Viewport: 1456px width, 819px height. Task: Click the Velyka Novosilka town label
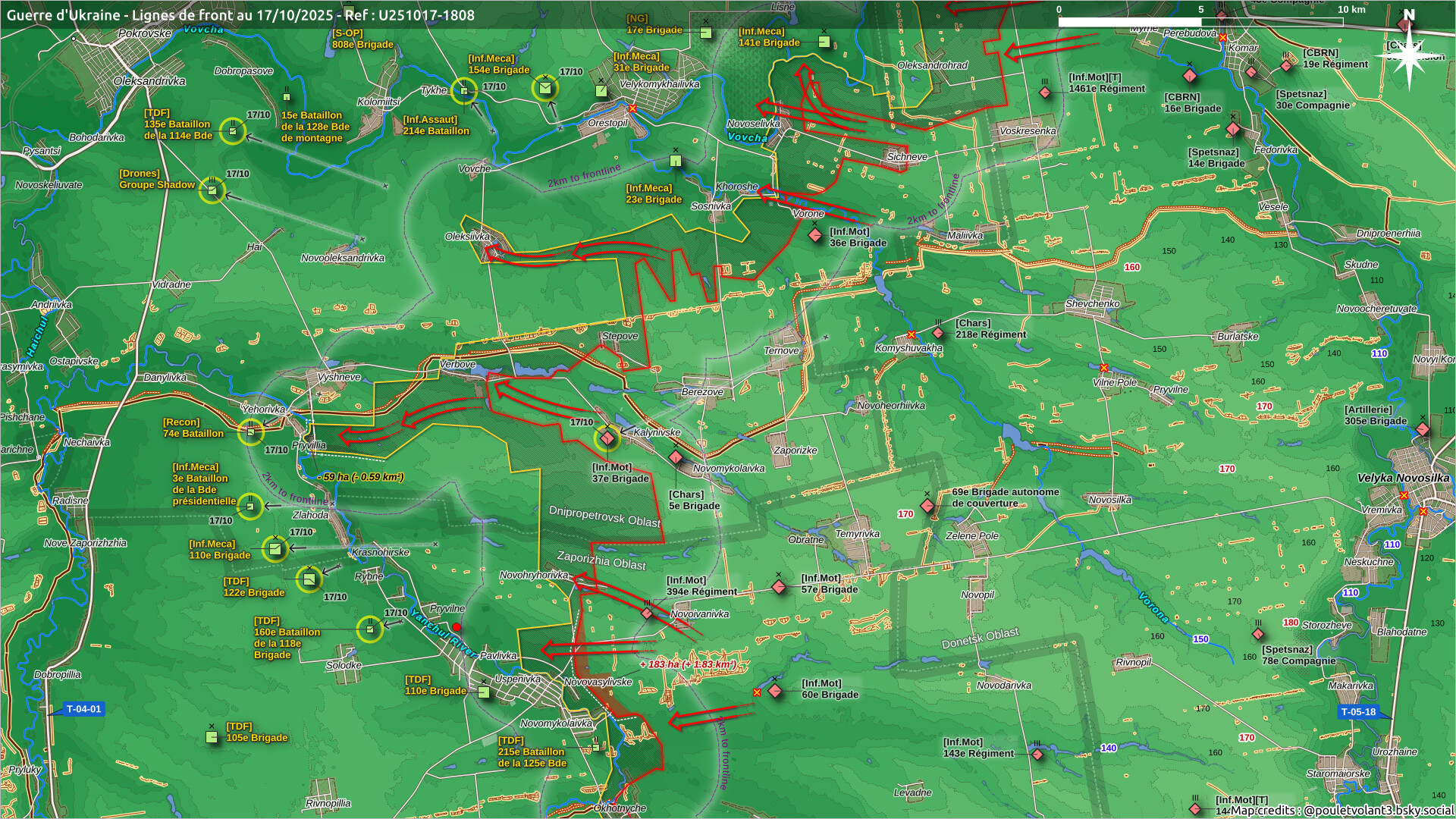point(1403,478)
